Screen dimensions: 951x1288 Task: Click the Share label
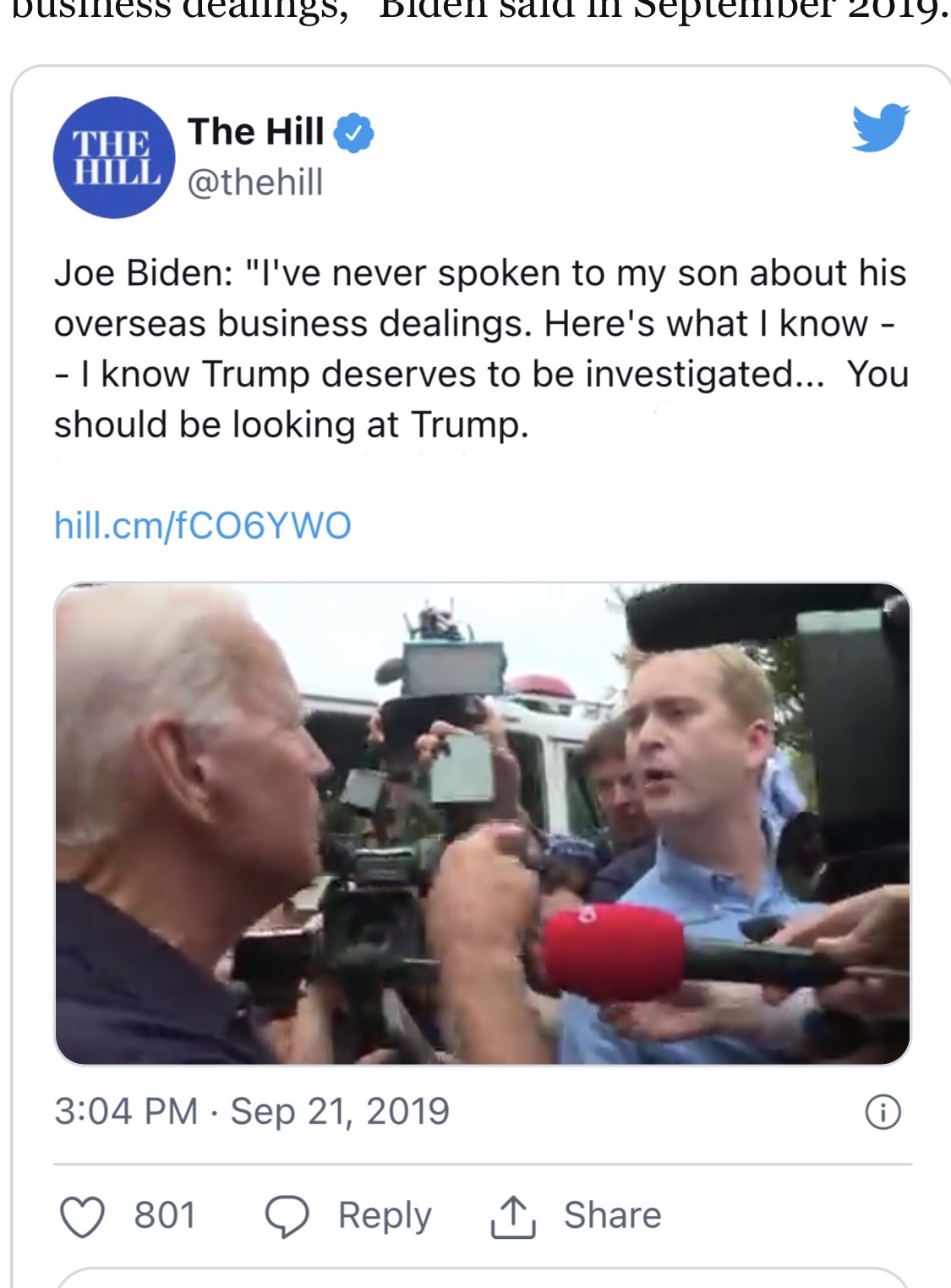point(613,1215)
